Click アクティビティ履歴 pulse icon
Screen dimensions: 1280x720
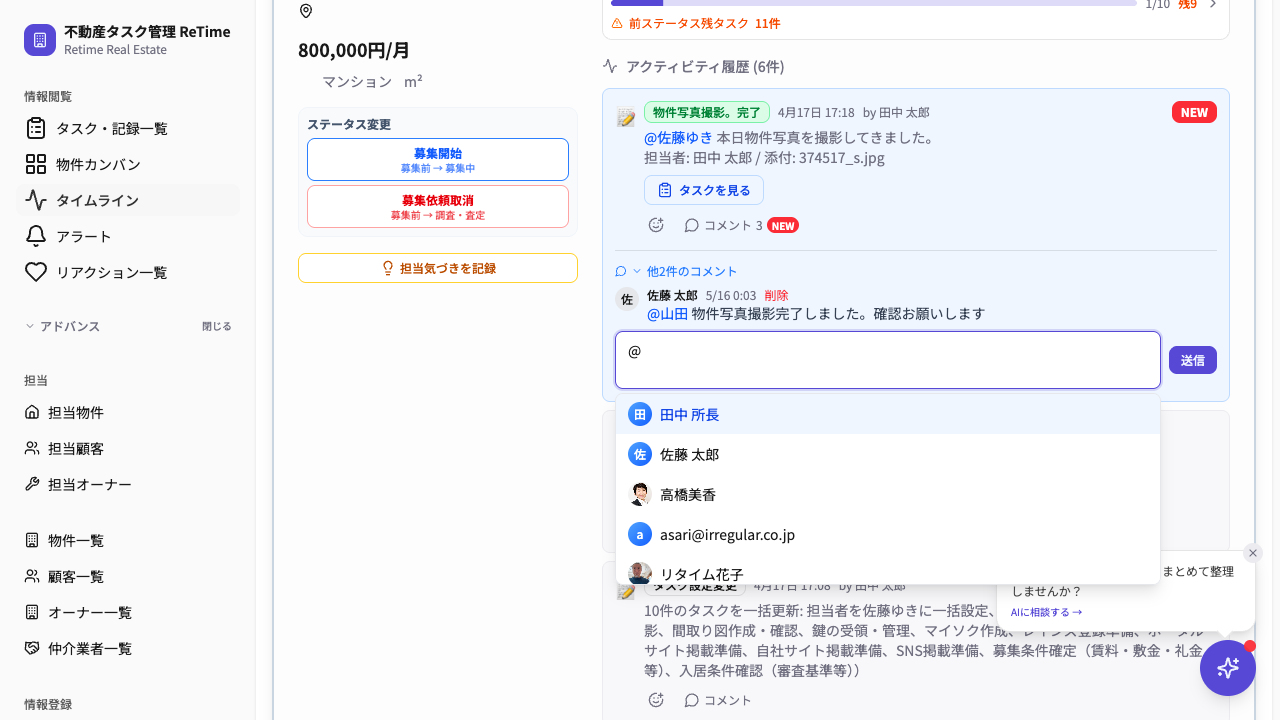tap(610, 66)
